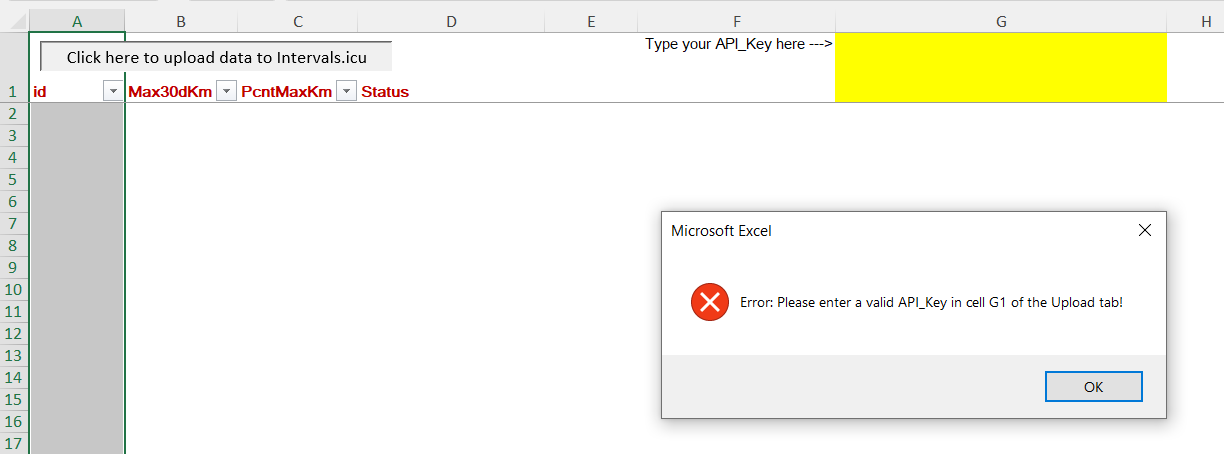
Task: Expand the Max30dKm filter dropdown
Action: [226, 92]
